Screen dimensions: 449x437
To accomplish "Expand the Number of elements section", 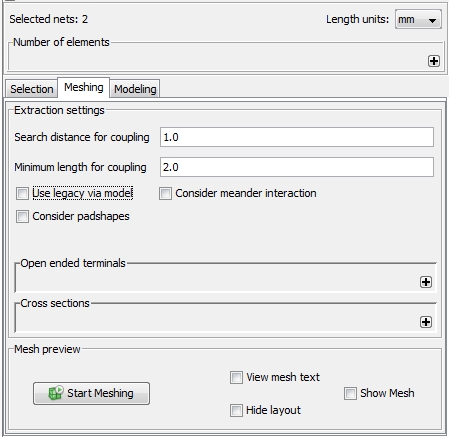I will point(434,61).
